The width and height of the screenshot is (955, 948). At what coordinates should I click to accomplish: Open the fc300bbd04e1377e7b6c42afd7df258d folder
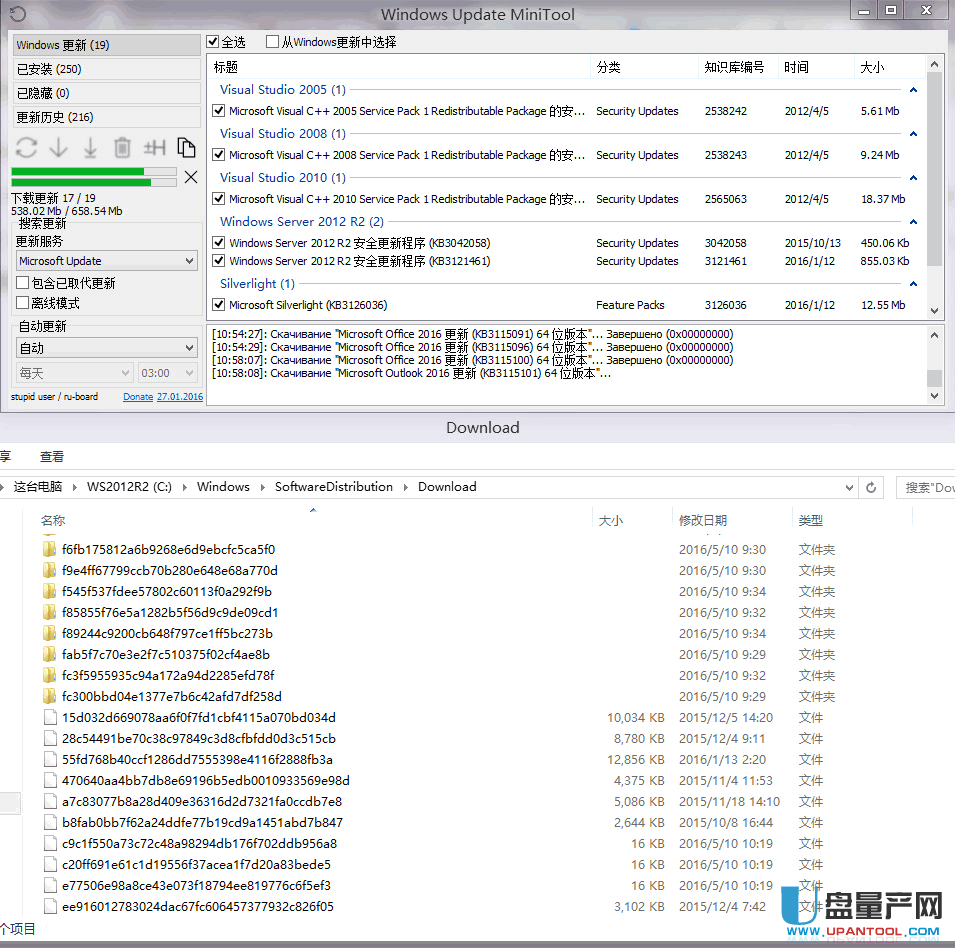pyautogui.click(x=170, y=696)
